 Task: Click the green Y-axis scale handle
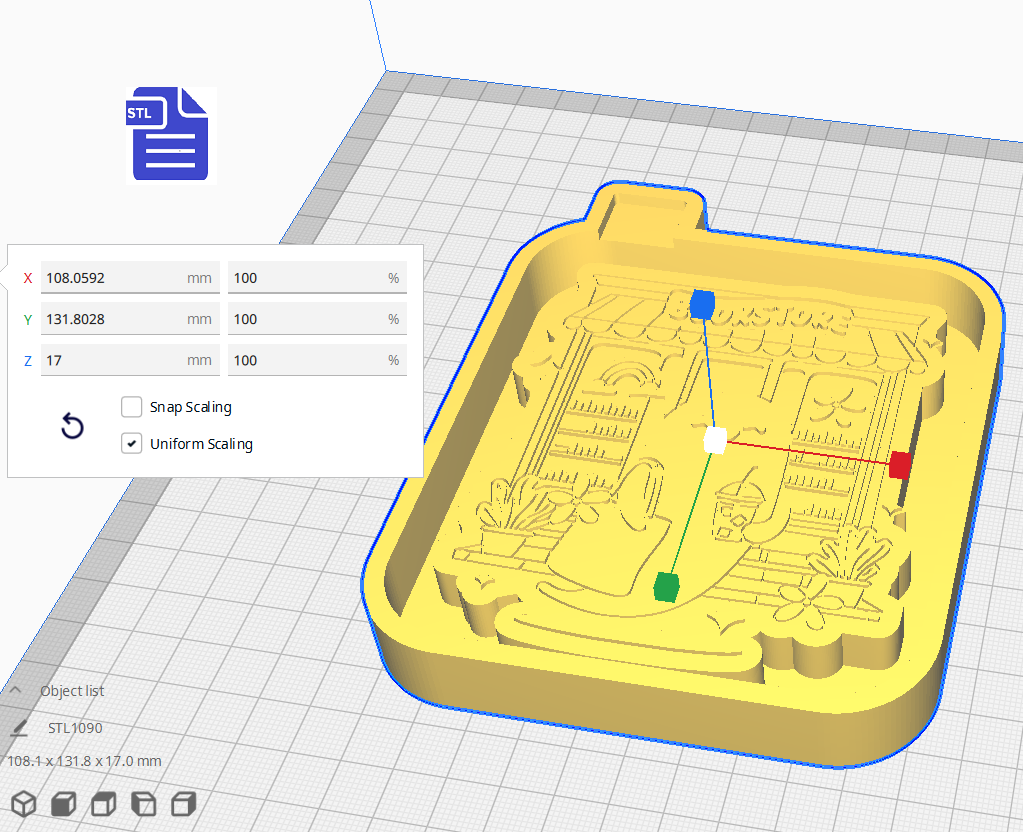[x=664, y=588]
